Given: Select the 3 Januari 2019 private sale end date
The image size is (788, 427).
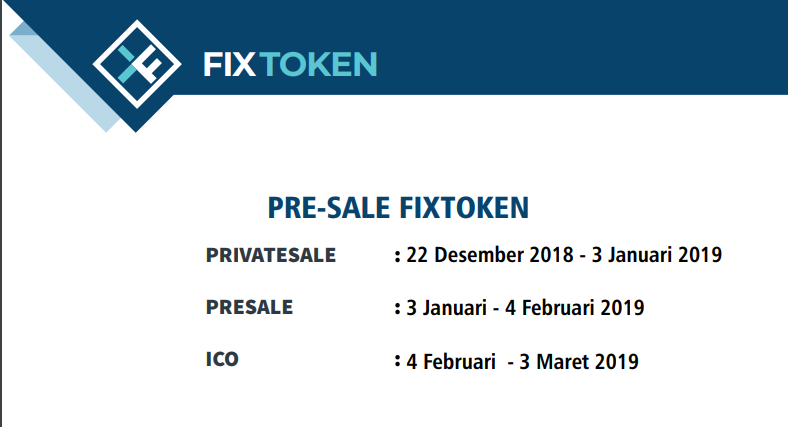Looking at the screenshot, I should tap(656, 255).
